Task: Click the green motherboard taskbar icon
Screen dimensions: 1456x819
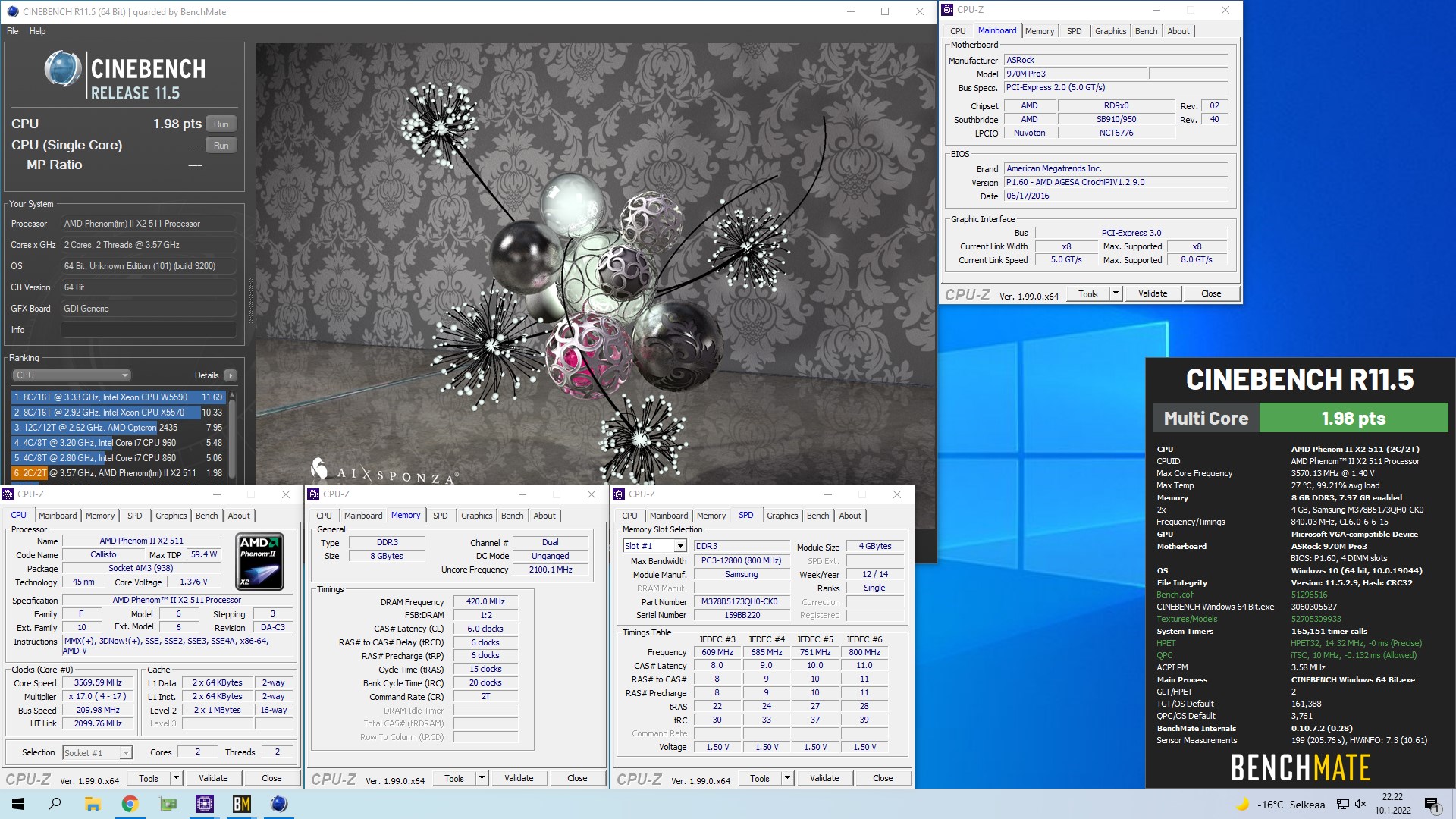Action: [168, 804]
